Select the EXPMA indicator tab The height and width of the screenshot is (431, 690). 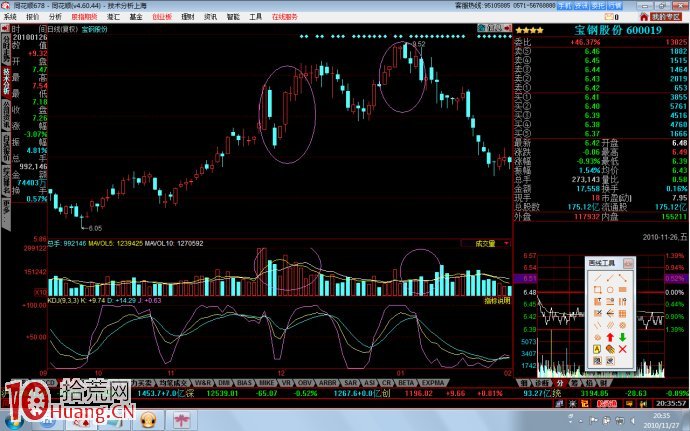pos(434,382)
